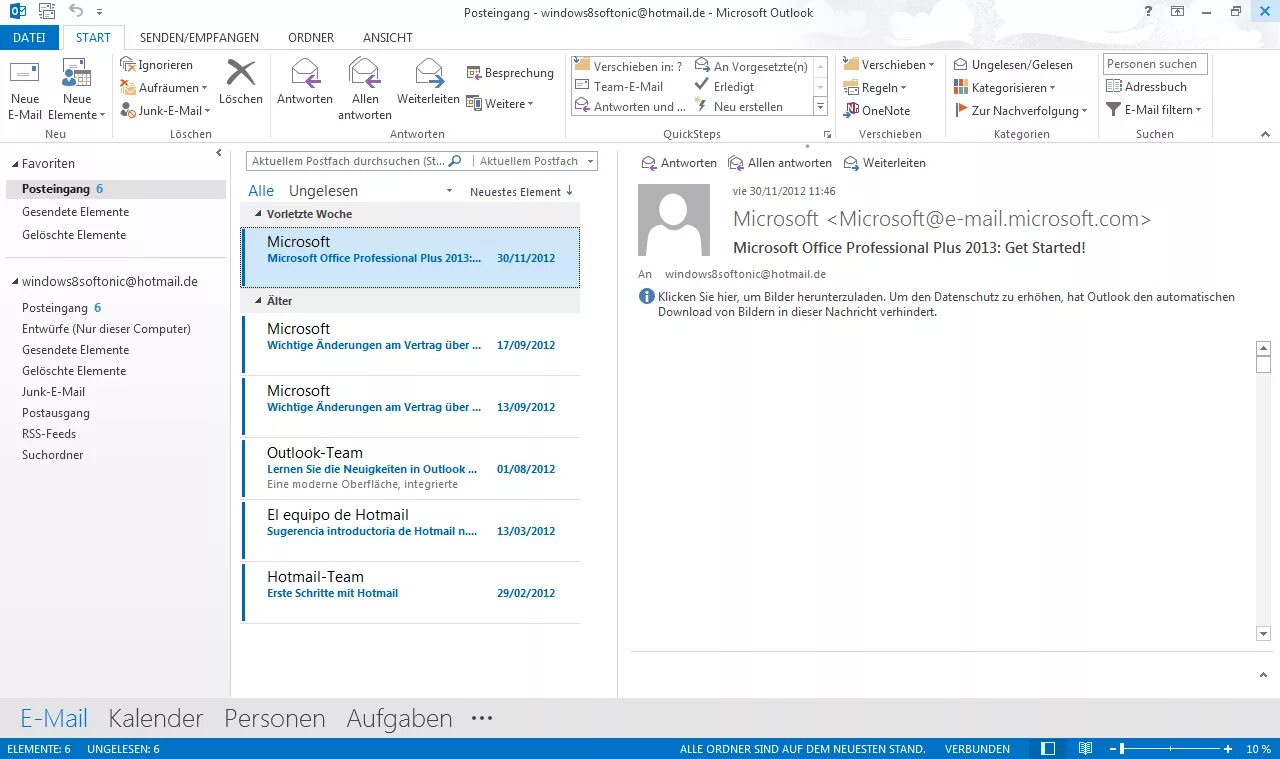The height and width of the screenshot is (759, 1280).
Task: Create a new email with Neue E-Mail
Action: coord(25,89)
